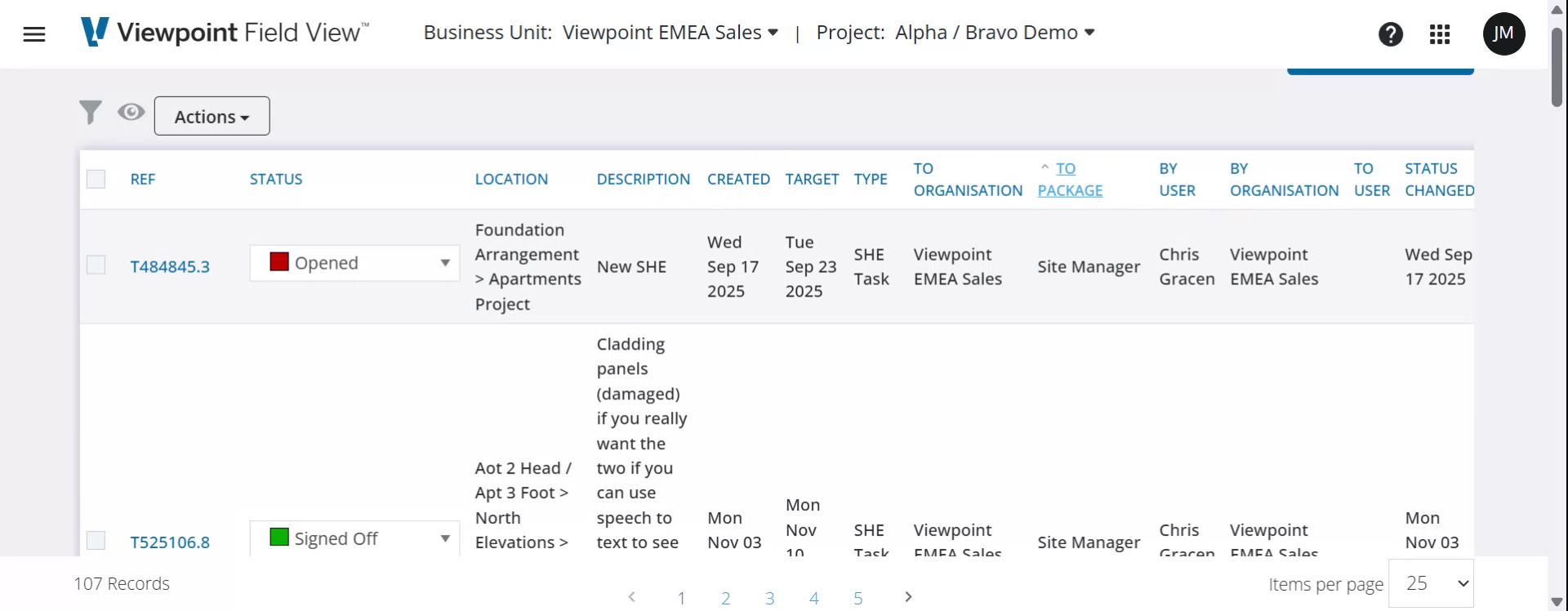The width and height of the screenshot is (1568, 611).
Task: Tick checkbox for task T484845.3
Action: click(96, 265)
